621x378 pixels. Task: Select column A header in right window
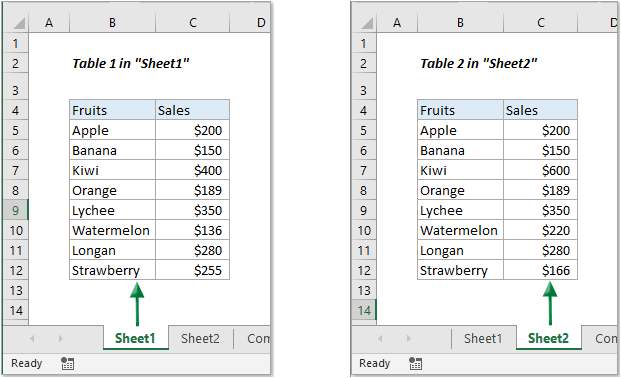(397, 23)
